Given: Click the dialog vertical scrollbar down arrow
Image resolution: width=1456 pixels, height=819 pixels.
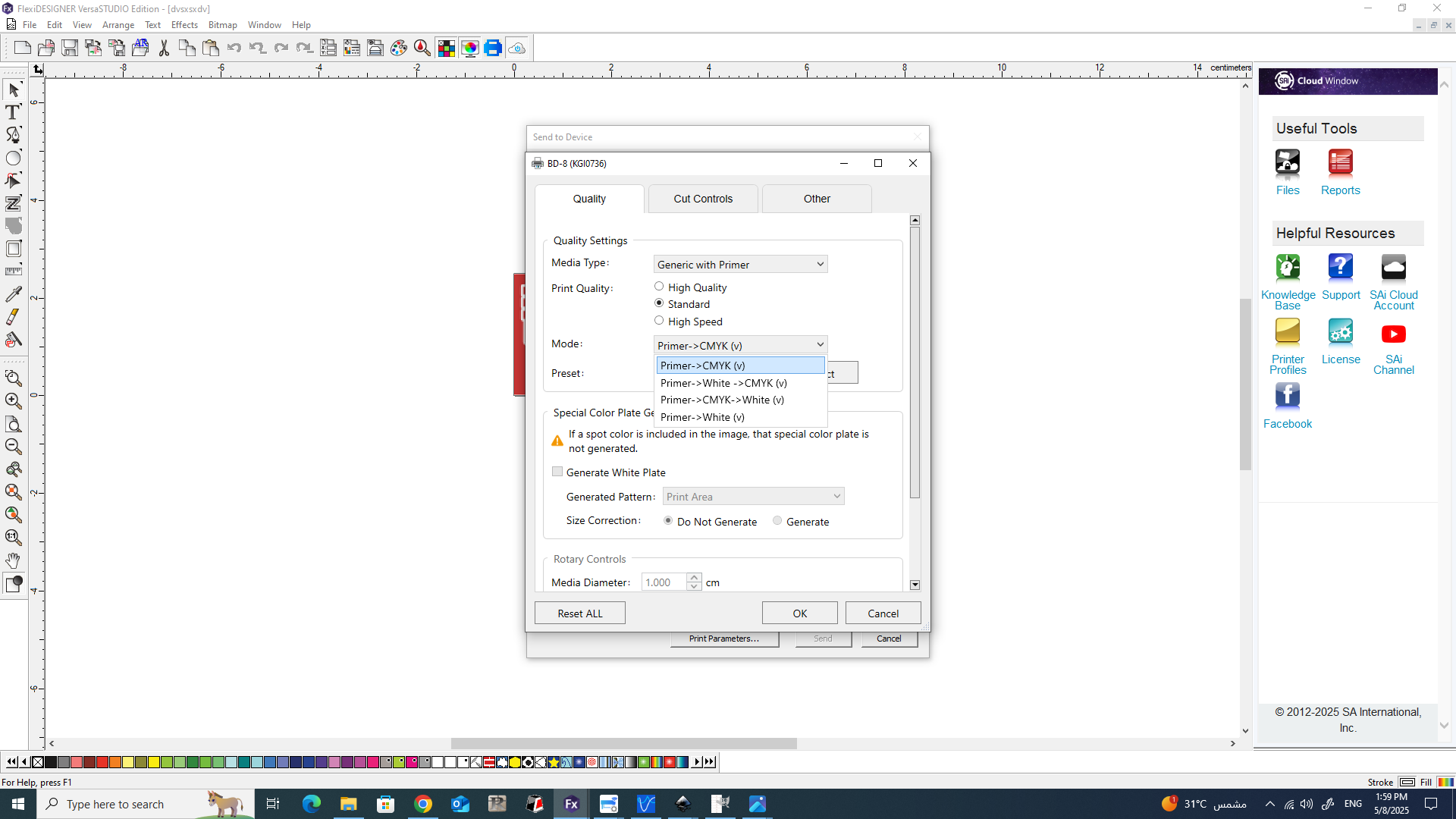Looking at the screenshot, I should (915, 585).
